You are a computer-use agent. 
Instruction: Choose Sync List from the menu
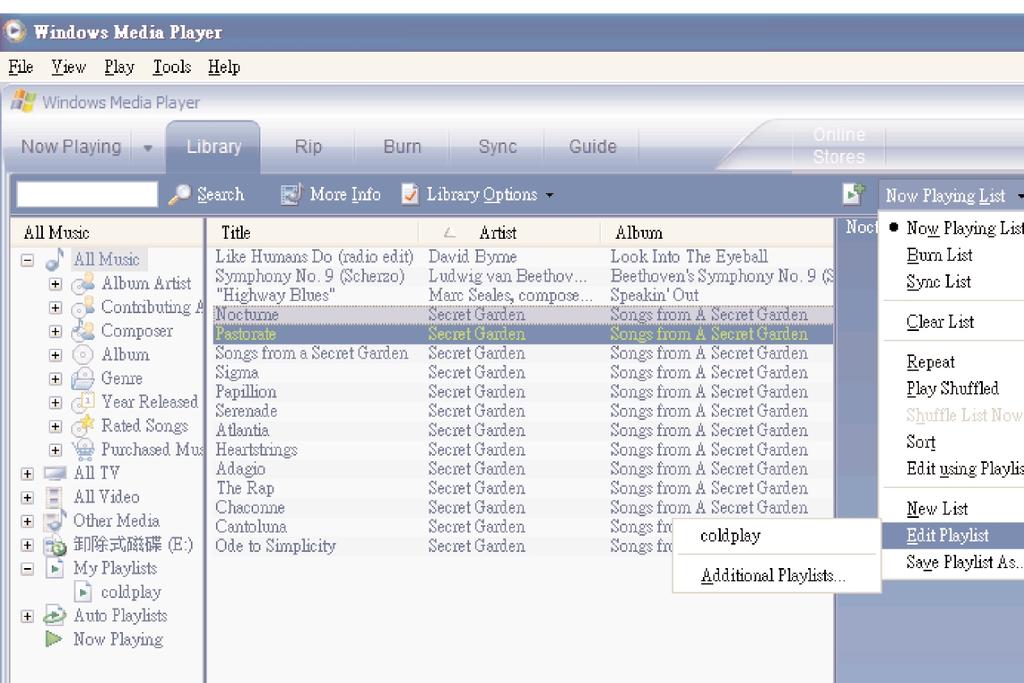pos(938,281)
